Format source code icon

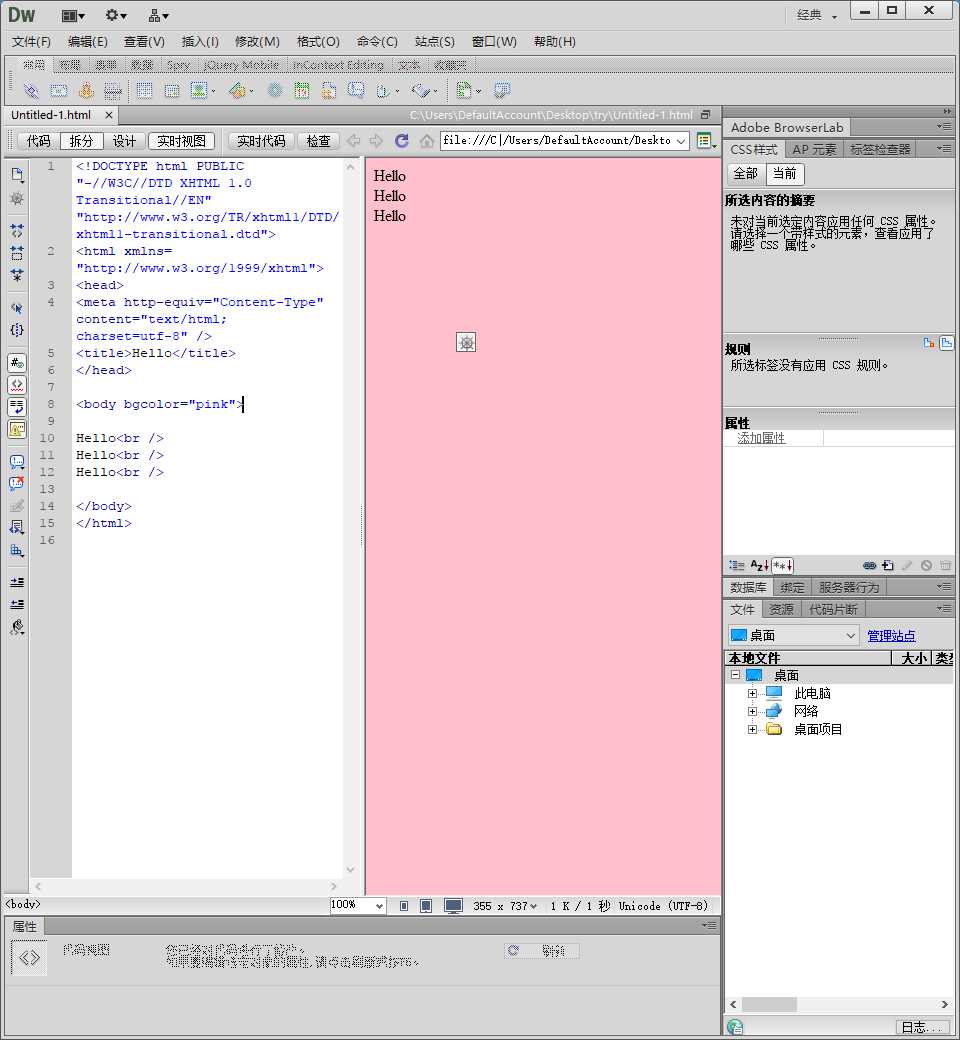click(17, 627)
